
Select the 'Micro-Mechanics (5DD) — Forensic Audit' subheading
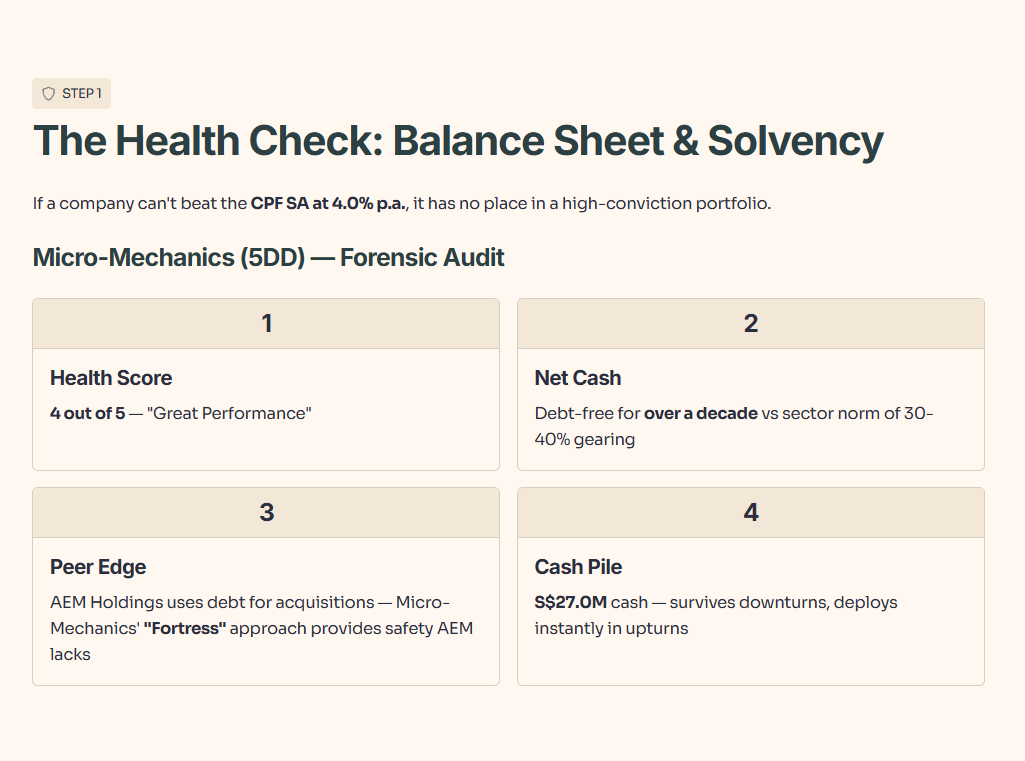click(269, 258)
